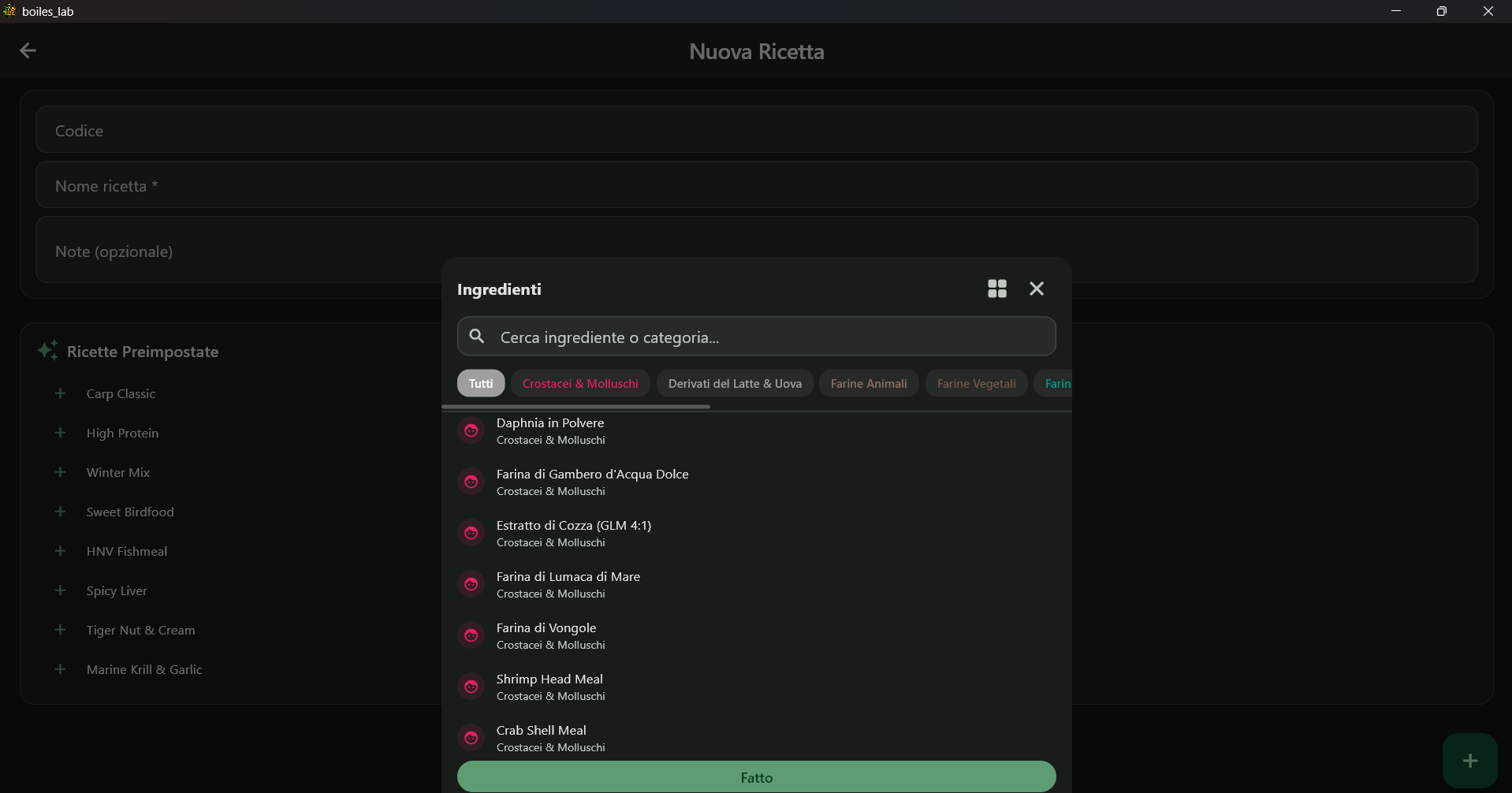Select the Crab Shell Meal icon
Viewport: 1512px width, 793px height.
click(x=471, y=738)
